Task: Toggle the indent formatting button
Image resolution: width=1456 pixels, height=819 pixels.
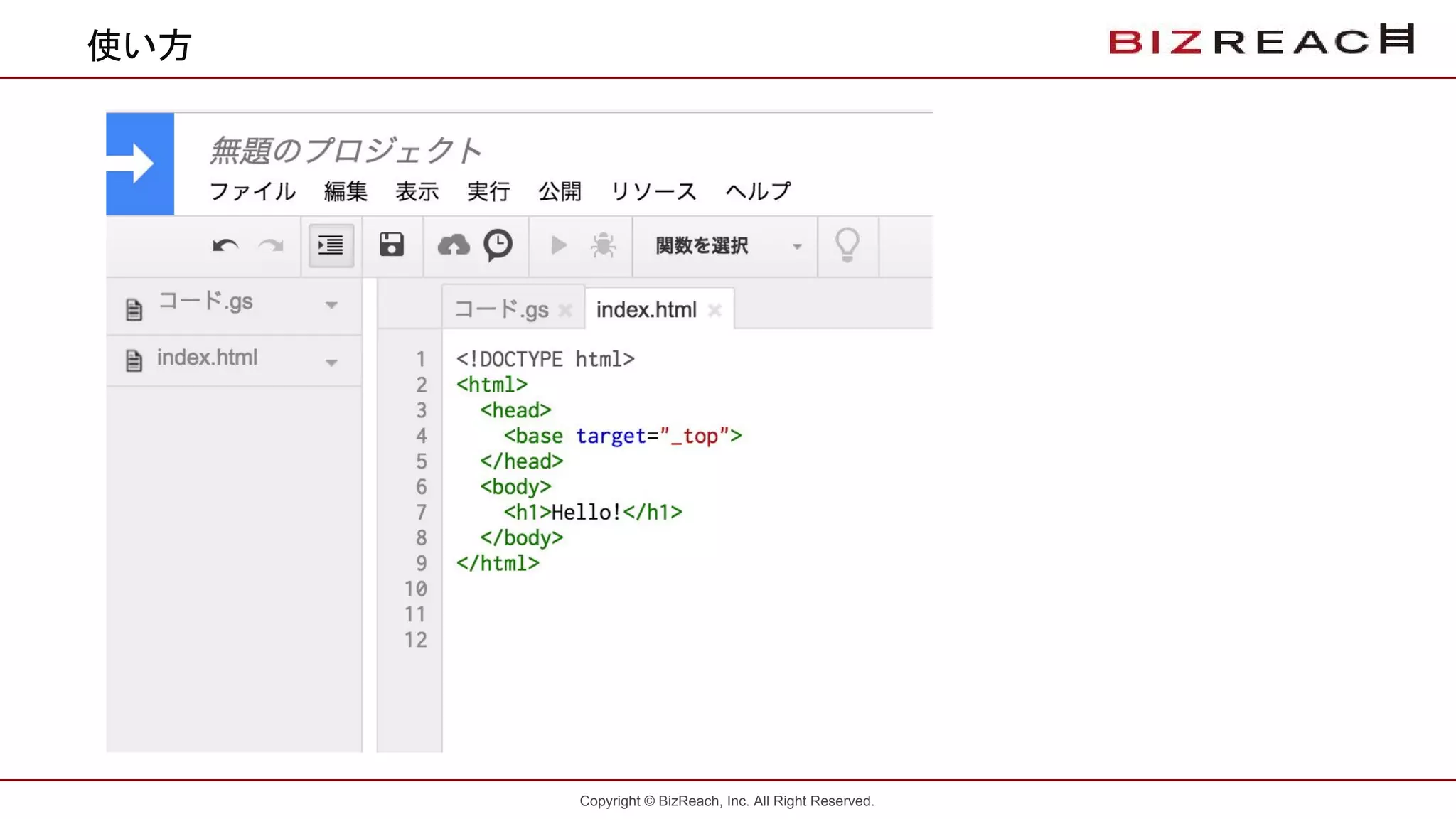Action: point(331,246)
